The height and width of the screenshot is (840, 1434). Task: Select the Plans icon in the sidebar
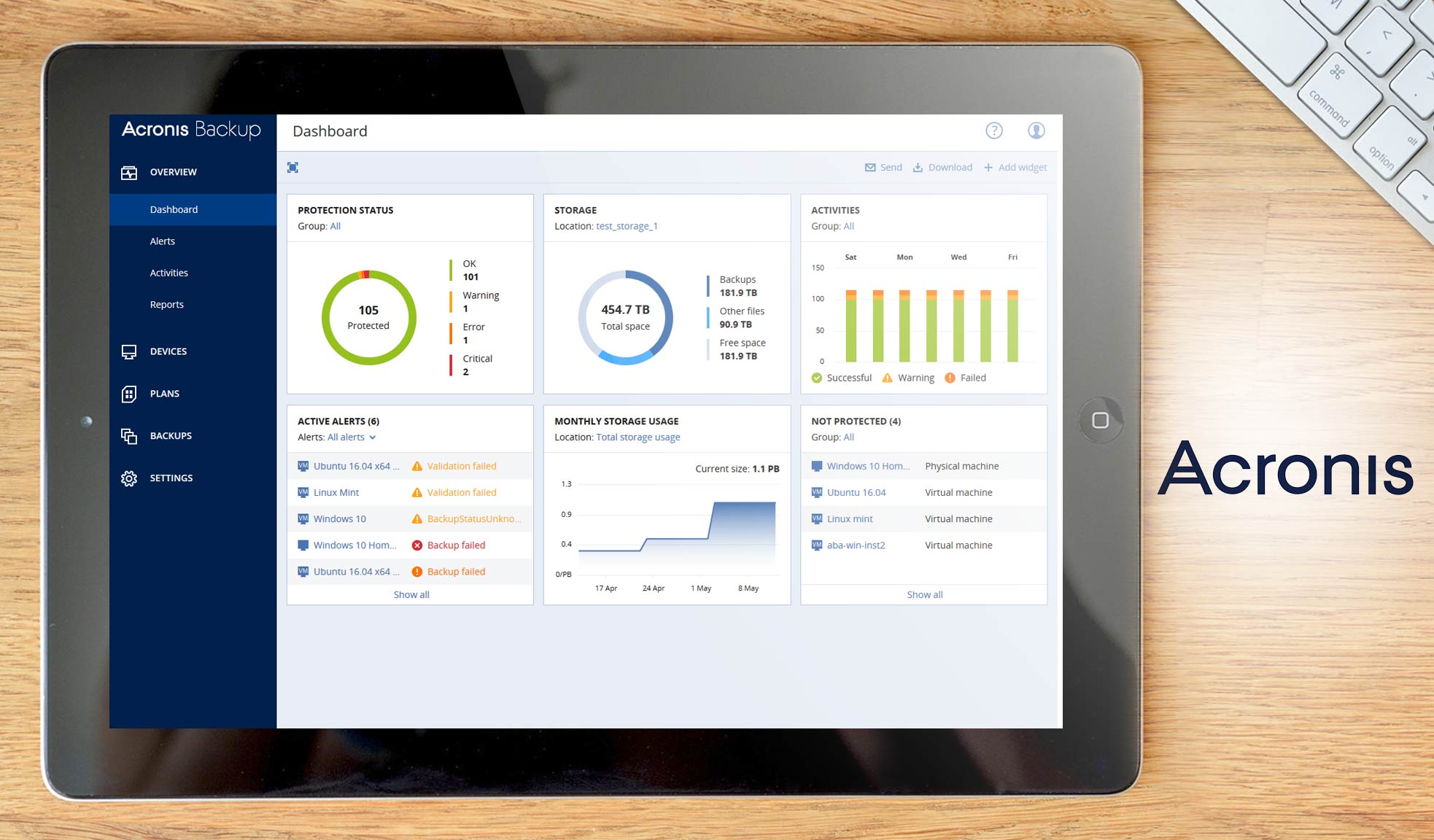point(129,394)
